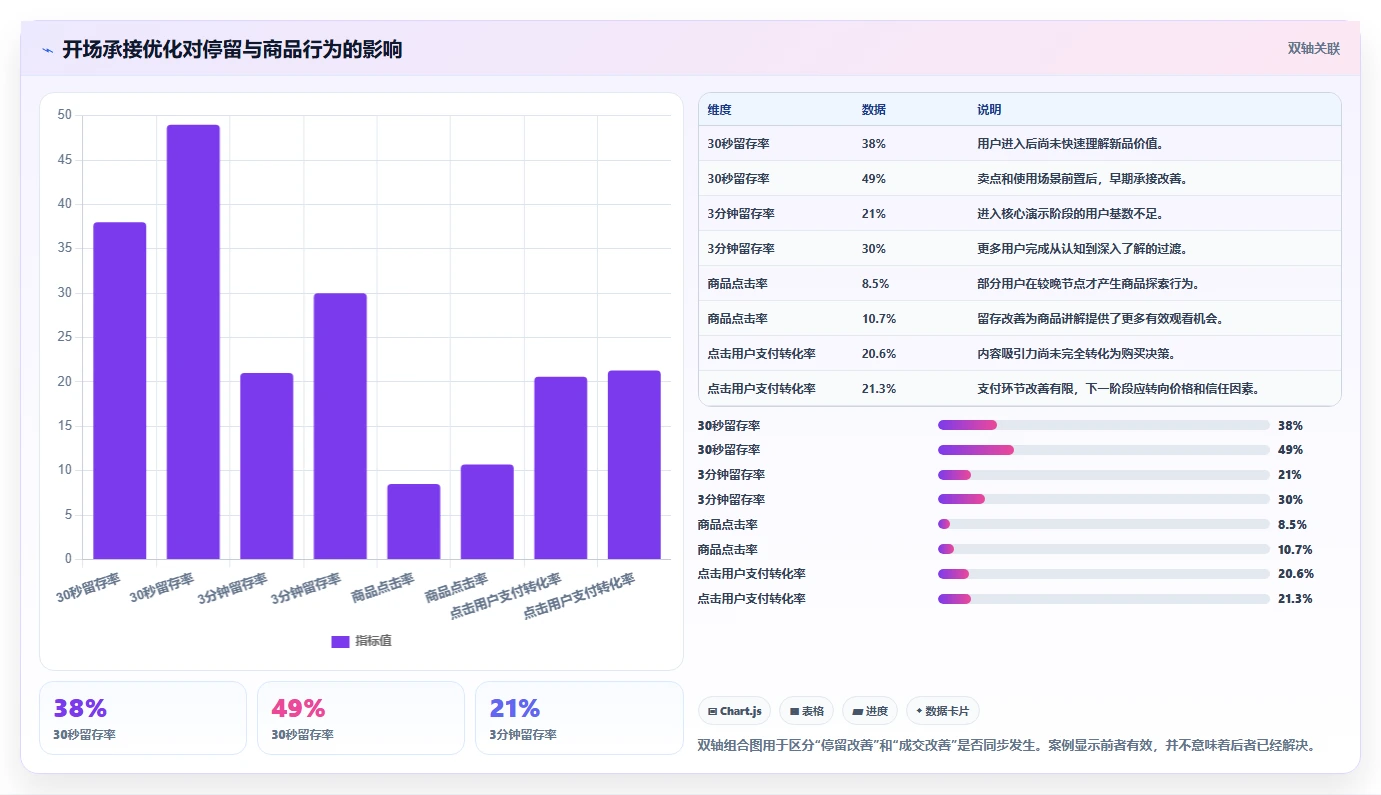Click the 数据卡片 chip
Viewport: 1381px width, 795px height.
pyautogui.click(x=942, y=711)
